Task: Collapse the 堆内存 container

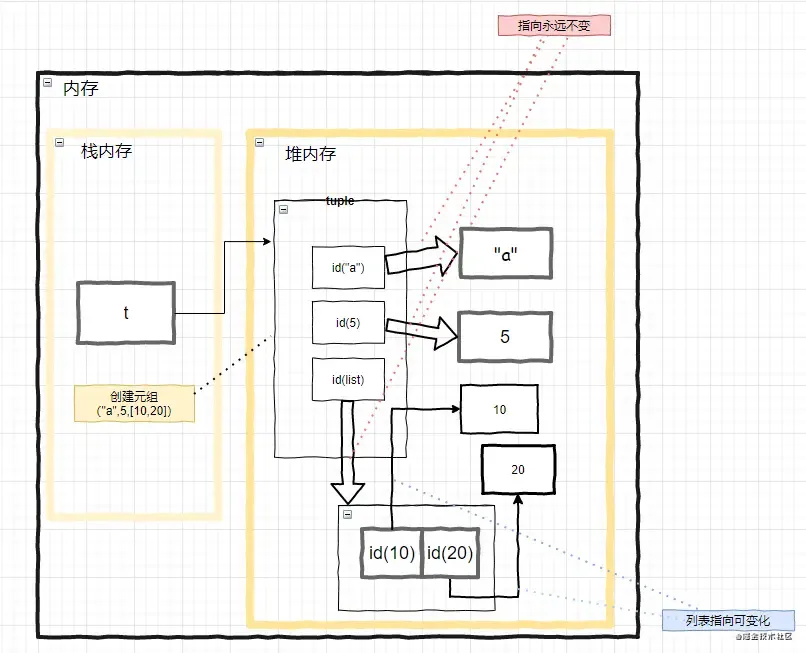Action: point(260,144)
